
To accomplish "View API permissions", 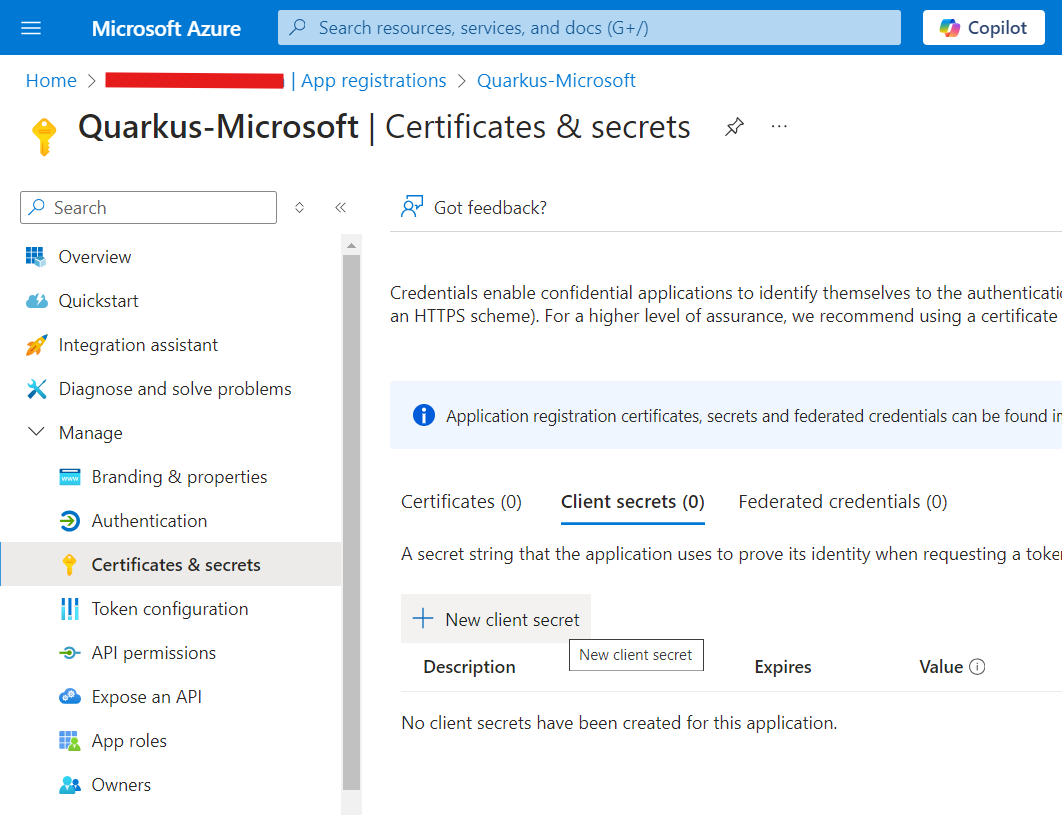I will click(x=153, y=652).
